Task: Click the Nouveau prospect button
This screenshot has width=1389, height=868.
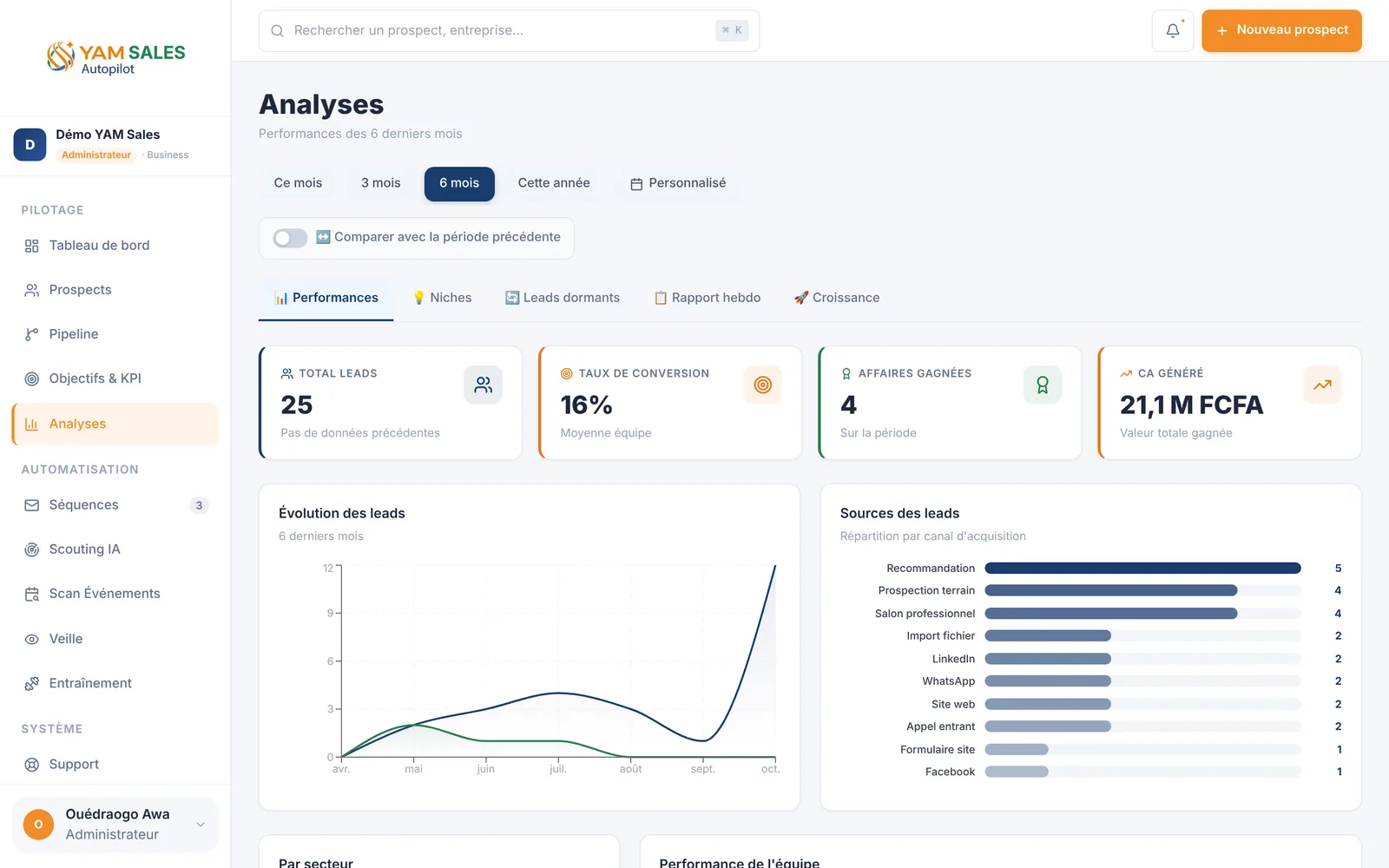Action: point(1281,30)
